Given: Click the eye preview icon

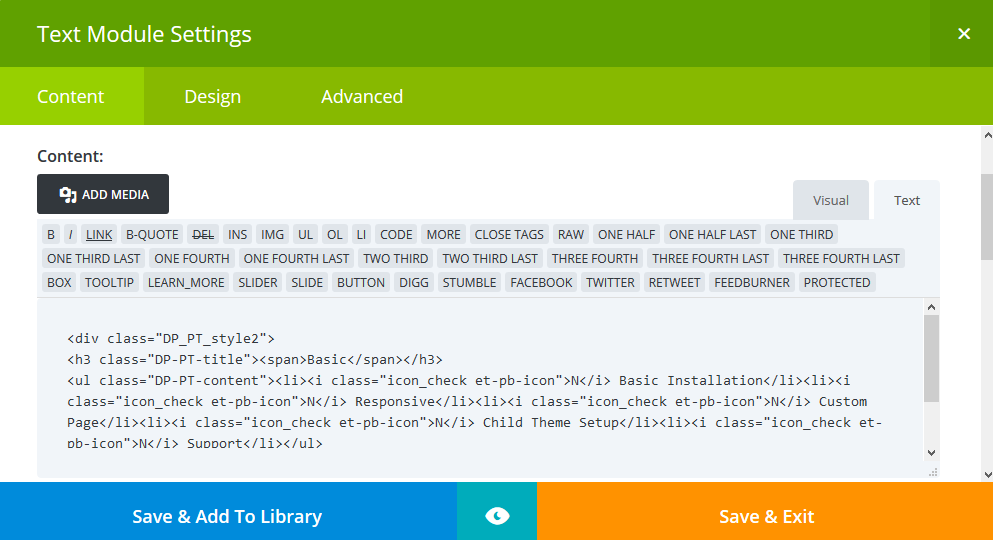Looking at the screenshot, I should pyautogui.click(x=496, y=516).
